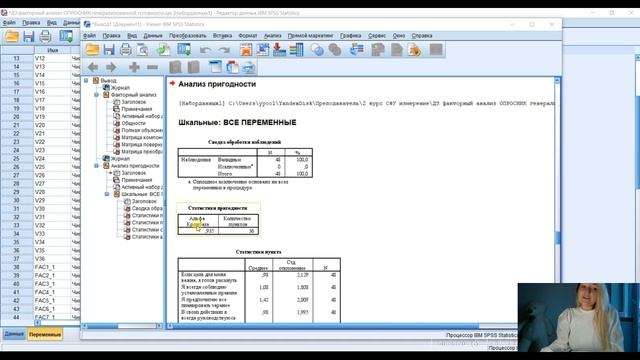
Task: Click the Save diskette icon in Viewer toolbar
Action: [109, 50]
